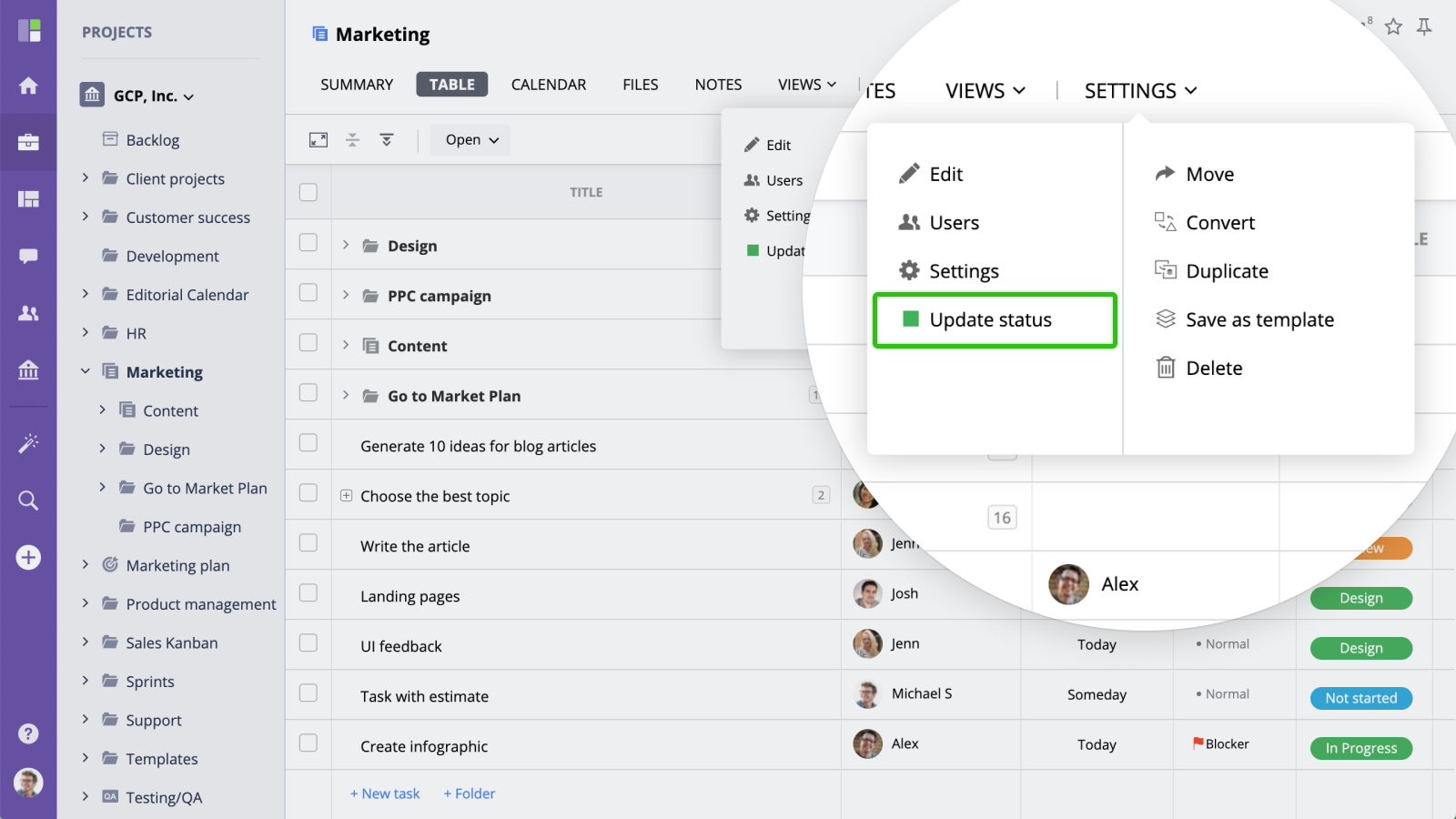Viewport: 1456px width, 819px height.
Task: Open the dashboard layout icon in sidebar
Action: pos(28,199)
